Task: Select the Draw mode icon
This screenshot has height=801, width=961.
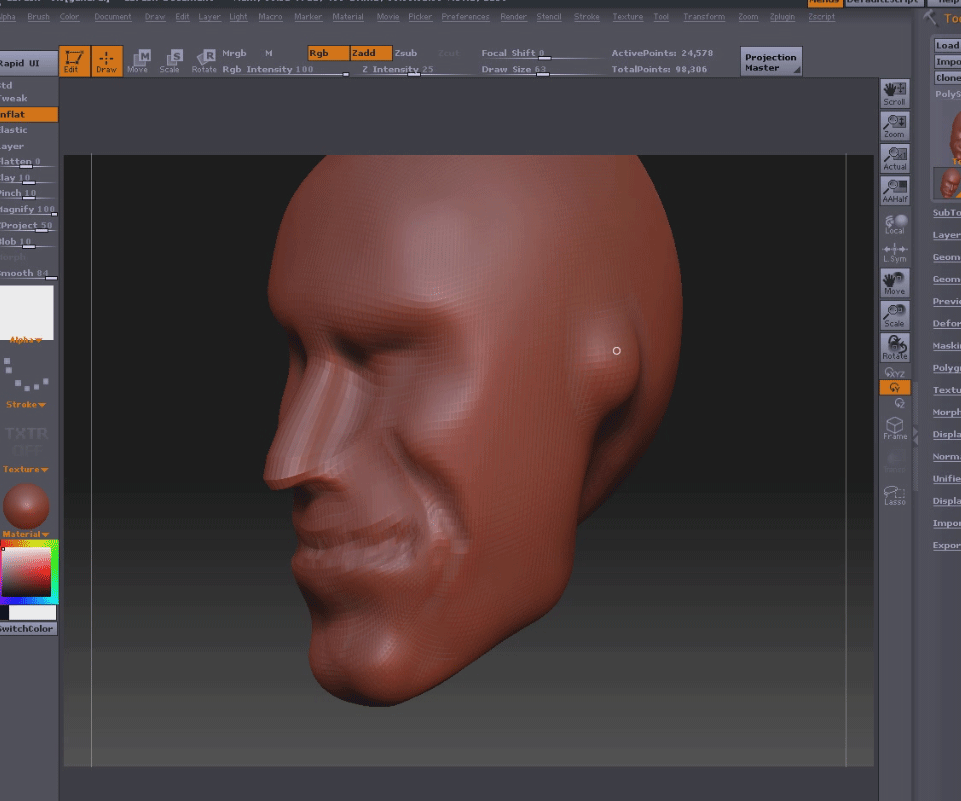Action: (x=107, y=60)
